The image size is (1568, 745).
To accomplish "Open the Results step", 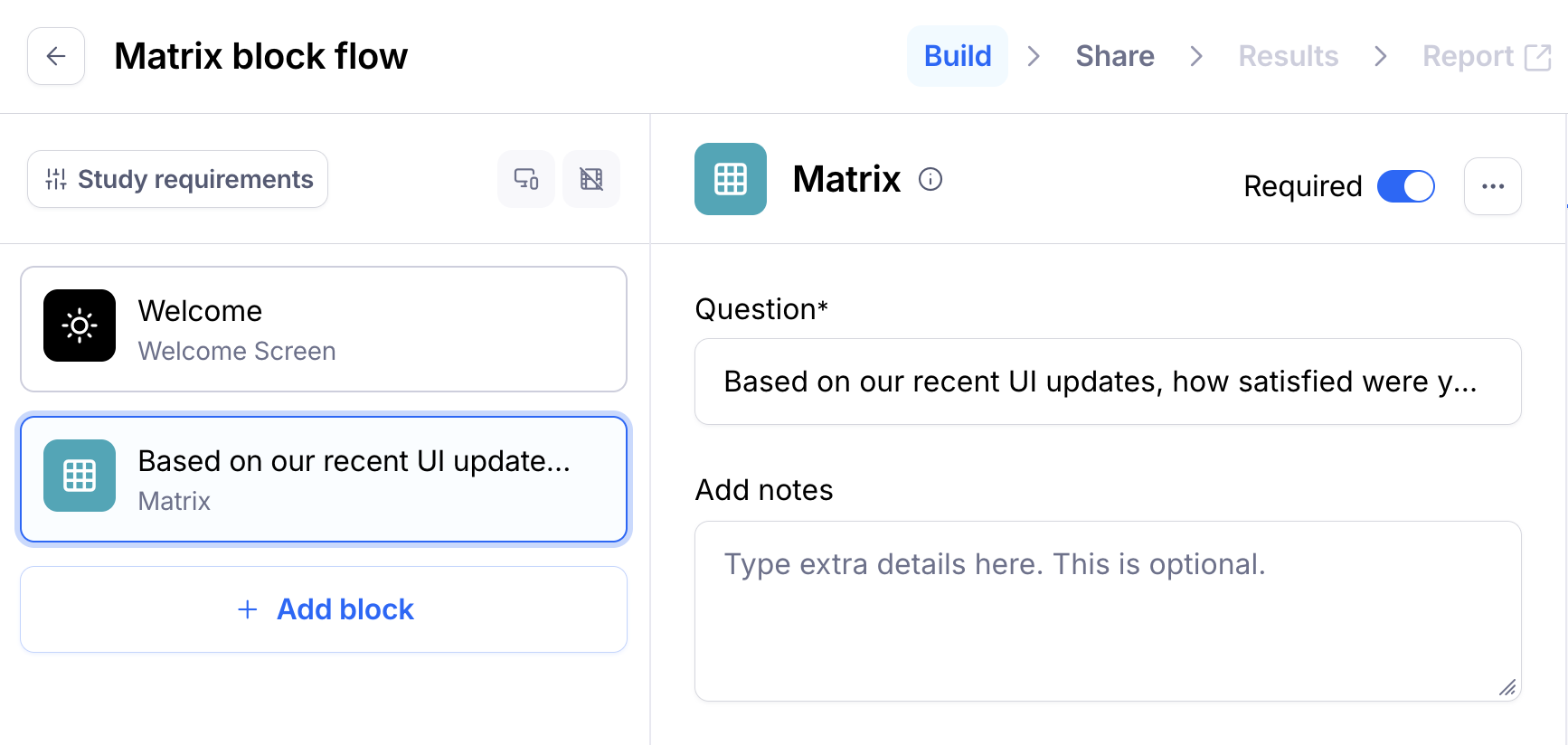I will coord(1288,56).
